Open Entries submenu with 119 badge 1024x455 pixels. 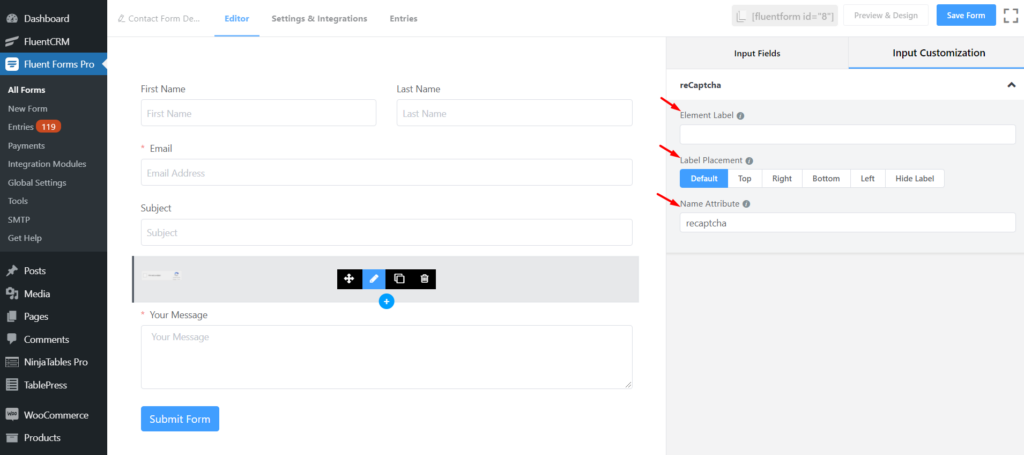[x=34, y=127]
